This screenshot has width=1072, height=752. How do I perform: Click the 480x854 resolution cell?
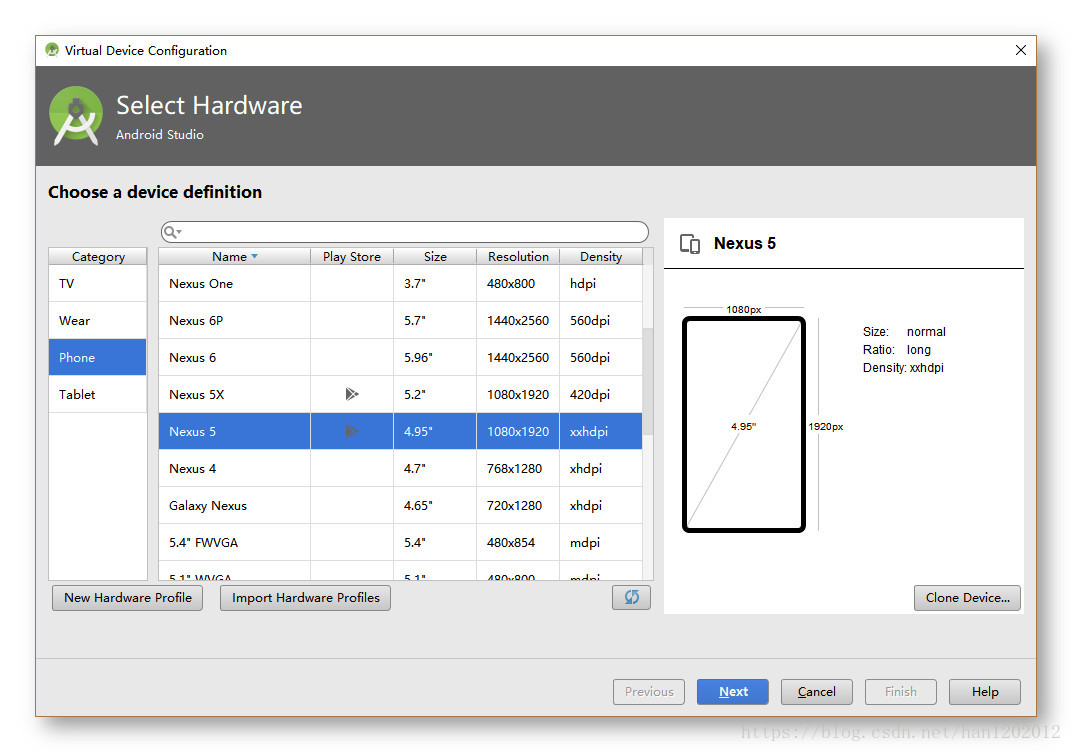pyautogui.click(x=518, y=542)
